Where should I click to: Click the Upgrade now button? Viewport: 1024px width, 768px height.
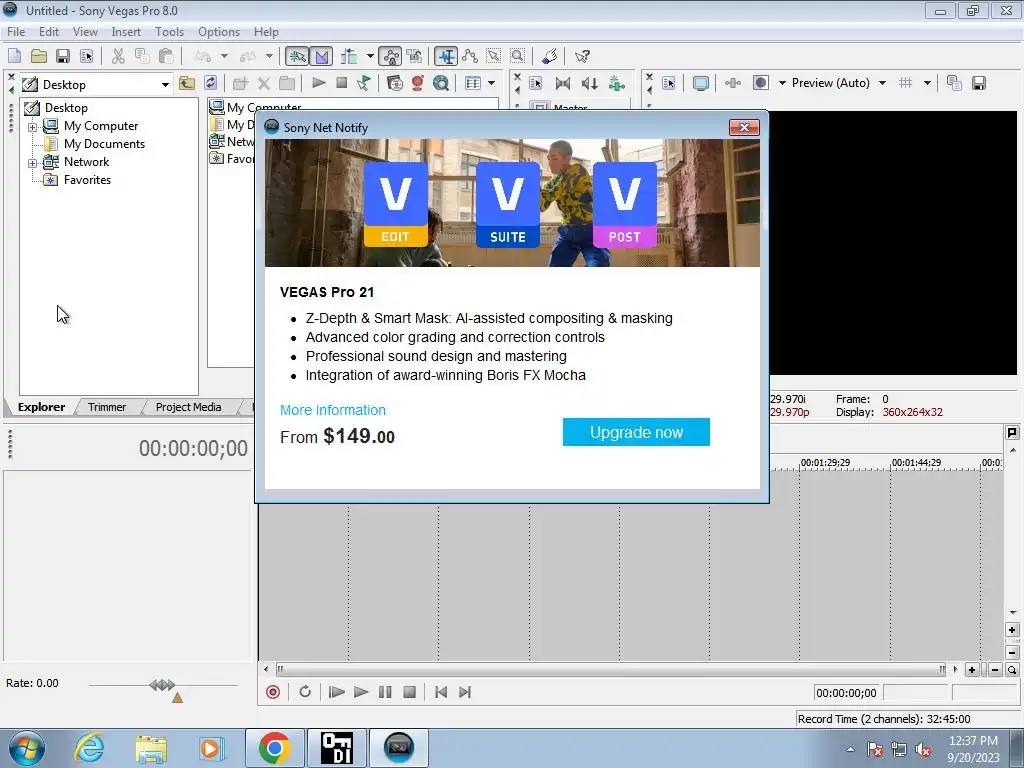click(636, 432)
